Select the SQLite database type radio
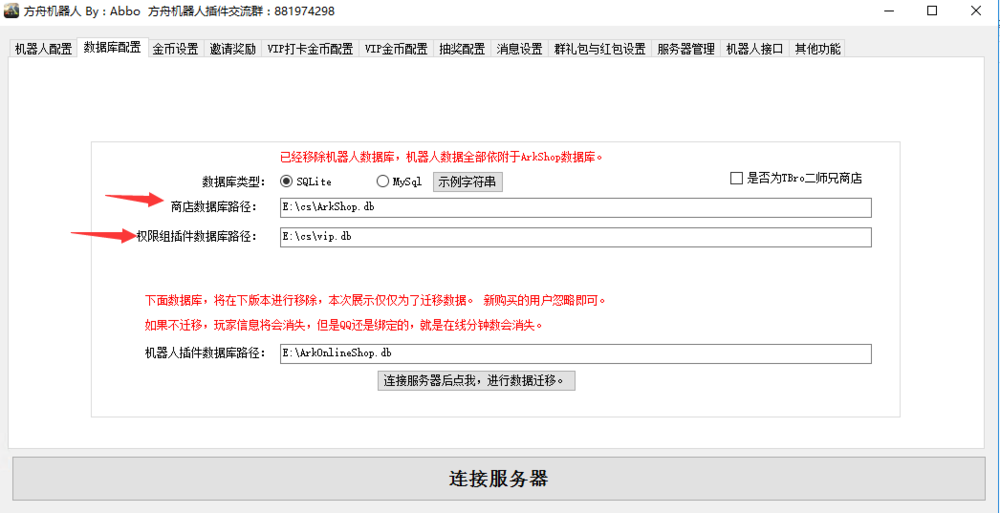This screenshot has width=1000, height=513. [287, 182]
